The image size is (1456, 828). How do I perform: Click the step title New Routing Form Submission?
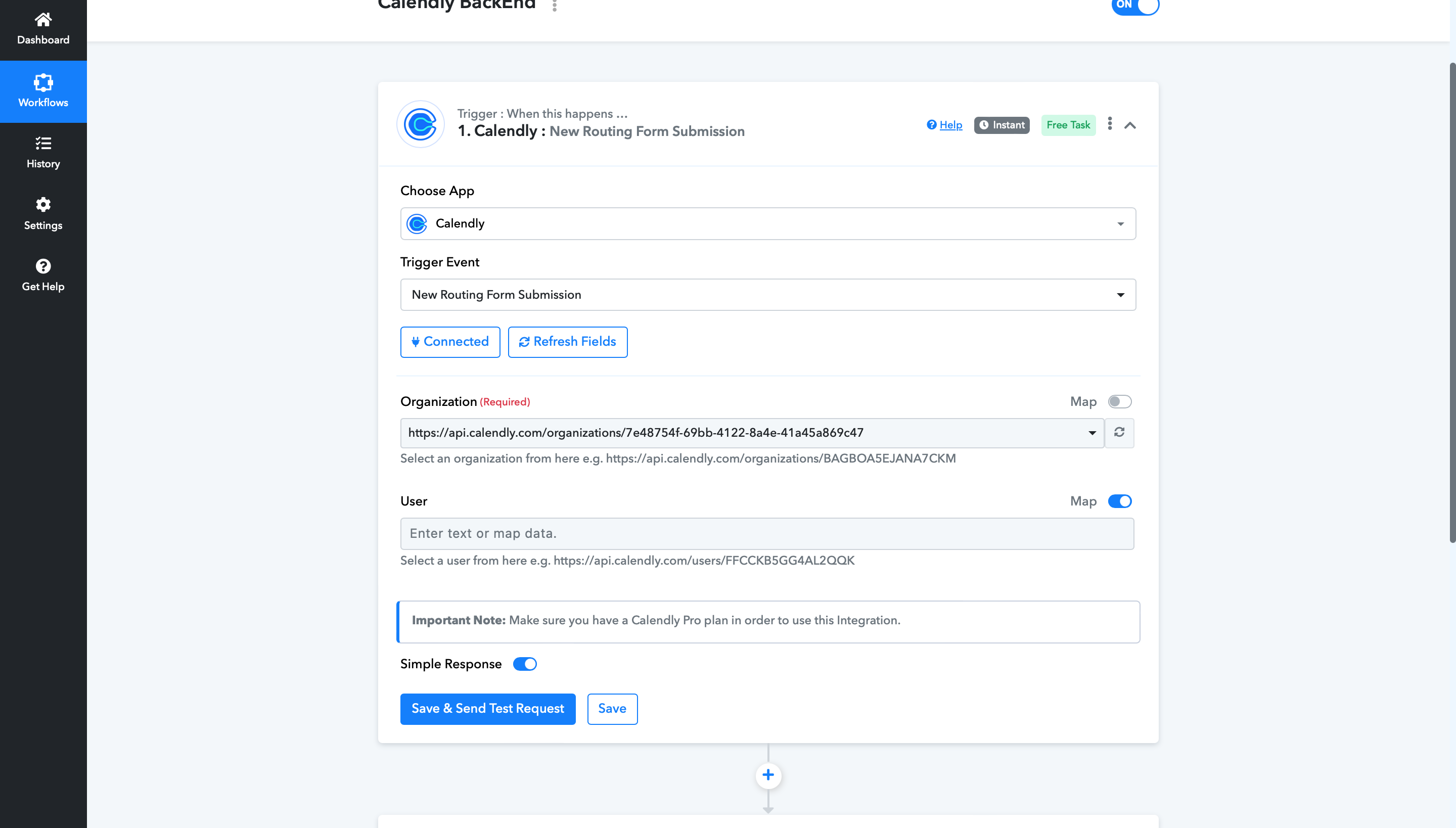coord(647,131)
